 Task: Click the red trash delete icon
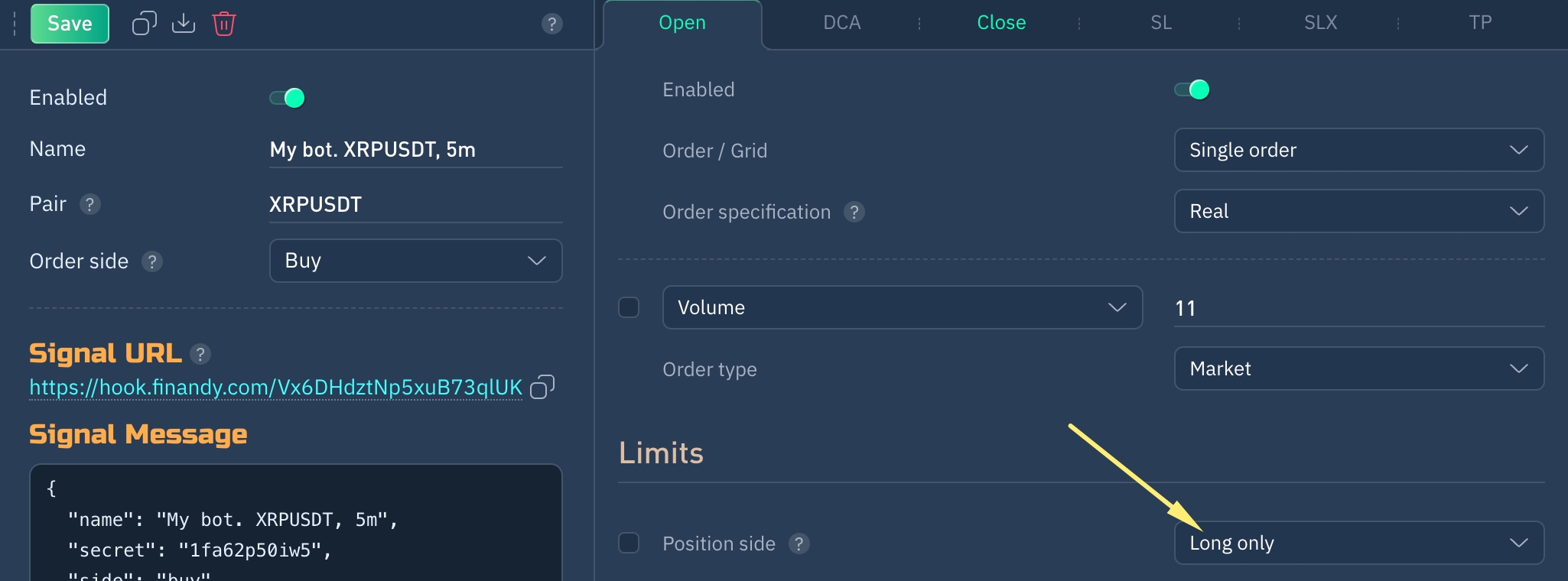click(224, 24)
